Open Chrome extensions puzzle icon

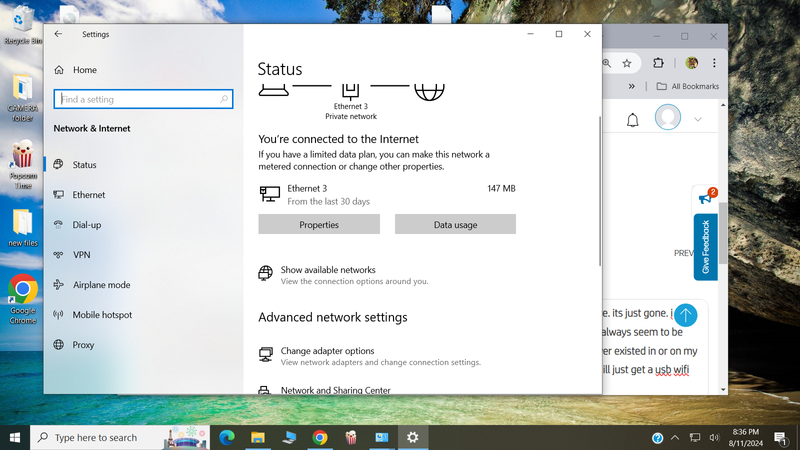(x=658, y=63)
